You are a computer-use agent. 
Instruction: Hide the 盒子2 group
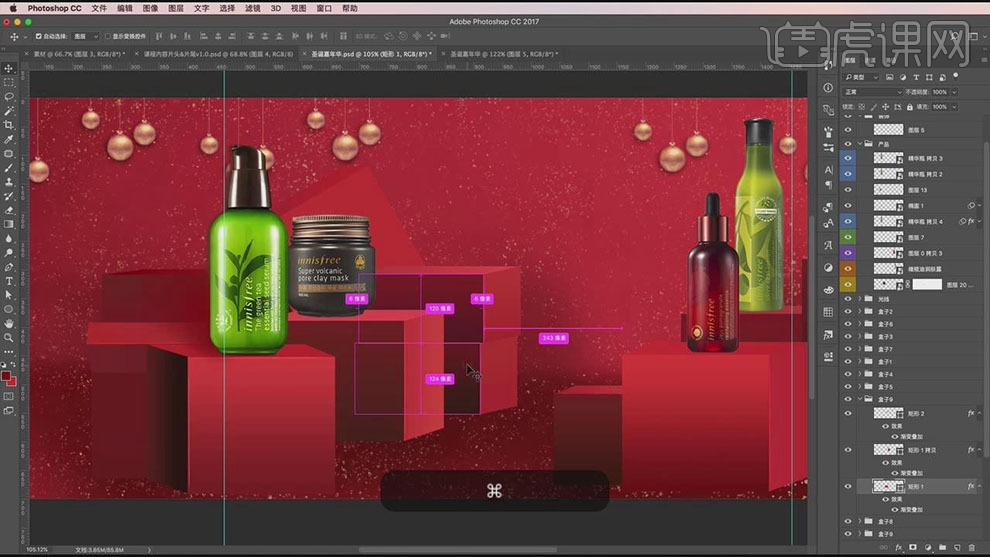pos(848,311)
